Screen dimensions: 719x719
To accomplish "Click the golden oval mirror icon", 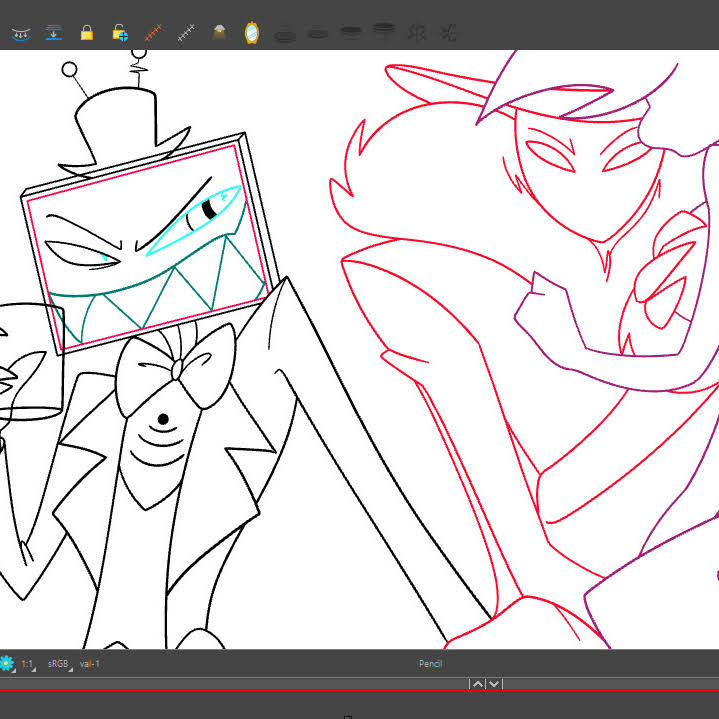I will pos(252,33).
